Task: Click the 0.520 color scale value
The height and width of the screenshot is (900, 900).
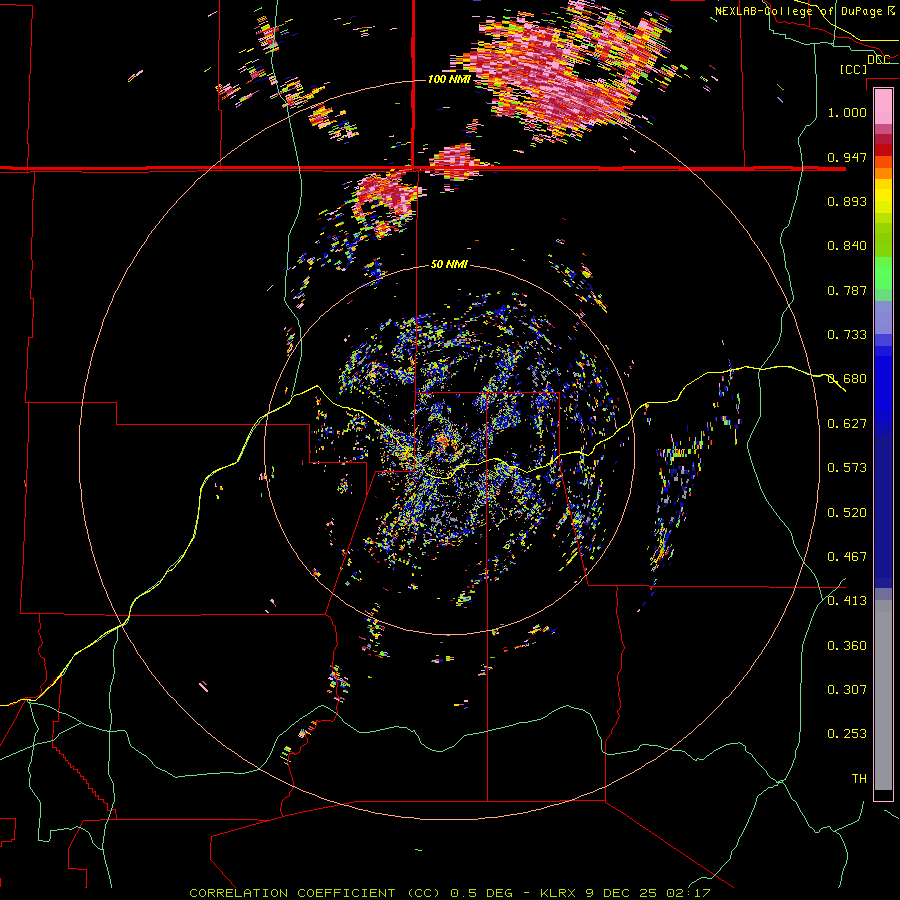Action: [847, 513]
